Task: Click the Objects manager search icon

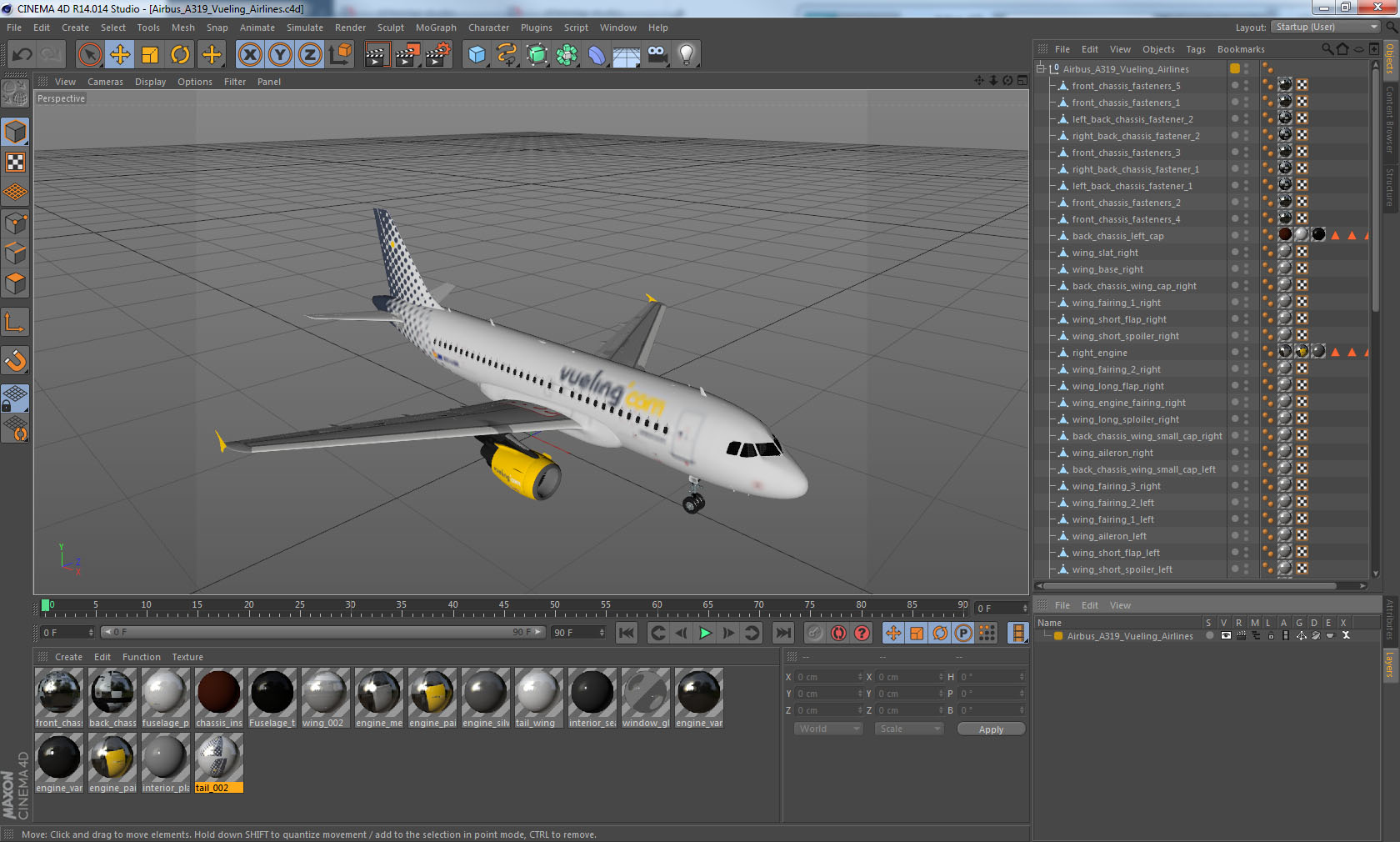Action: click(x=1327, y=49)
